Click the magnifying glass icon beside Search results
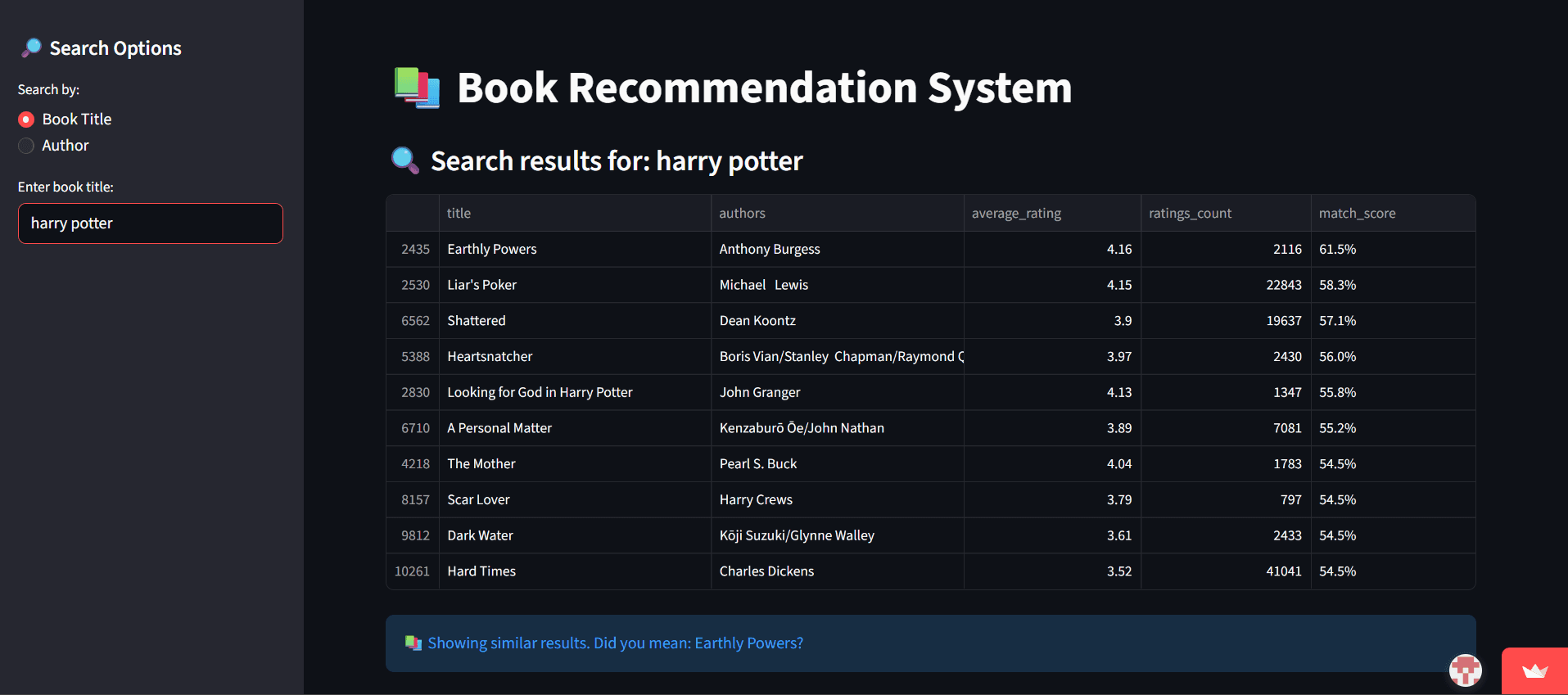1568x695 pixels. coord(405,160)
